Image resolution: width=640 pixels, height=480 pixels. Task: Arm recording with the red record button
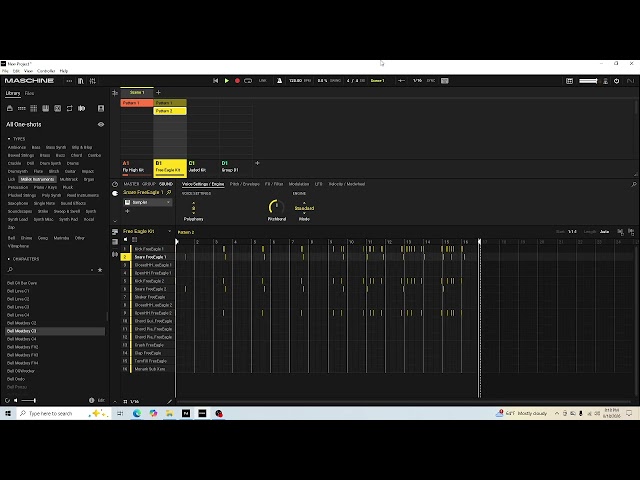tap(237, 81)
